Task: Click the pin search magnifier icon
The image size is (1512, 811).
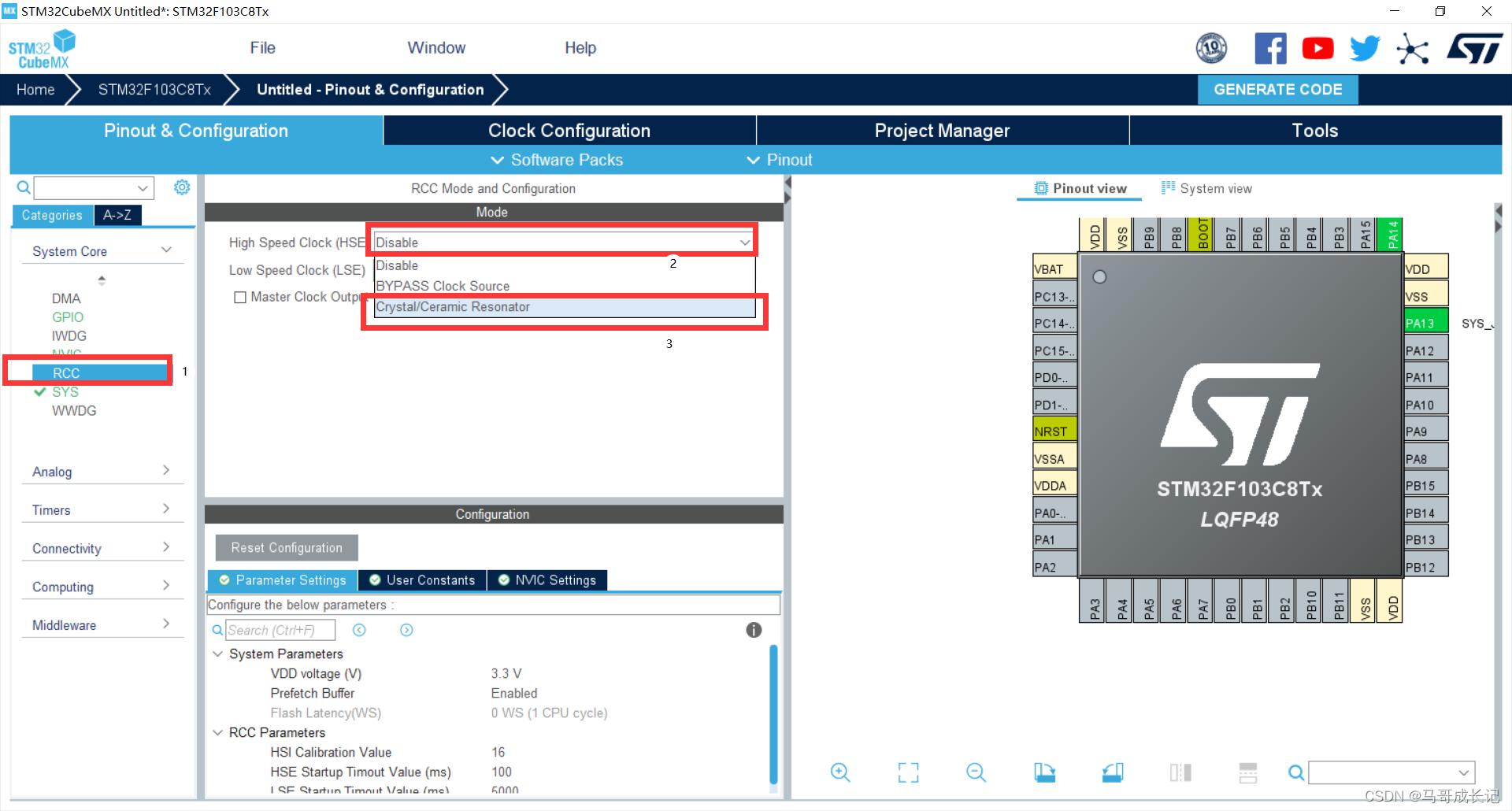Action: (x=1295, y=772)
